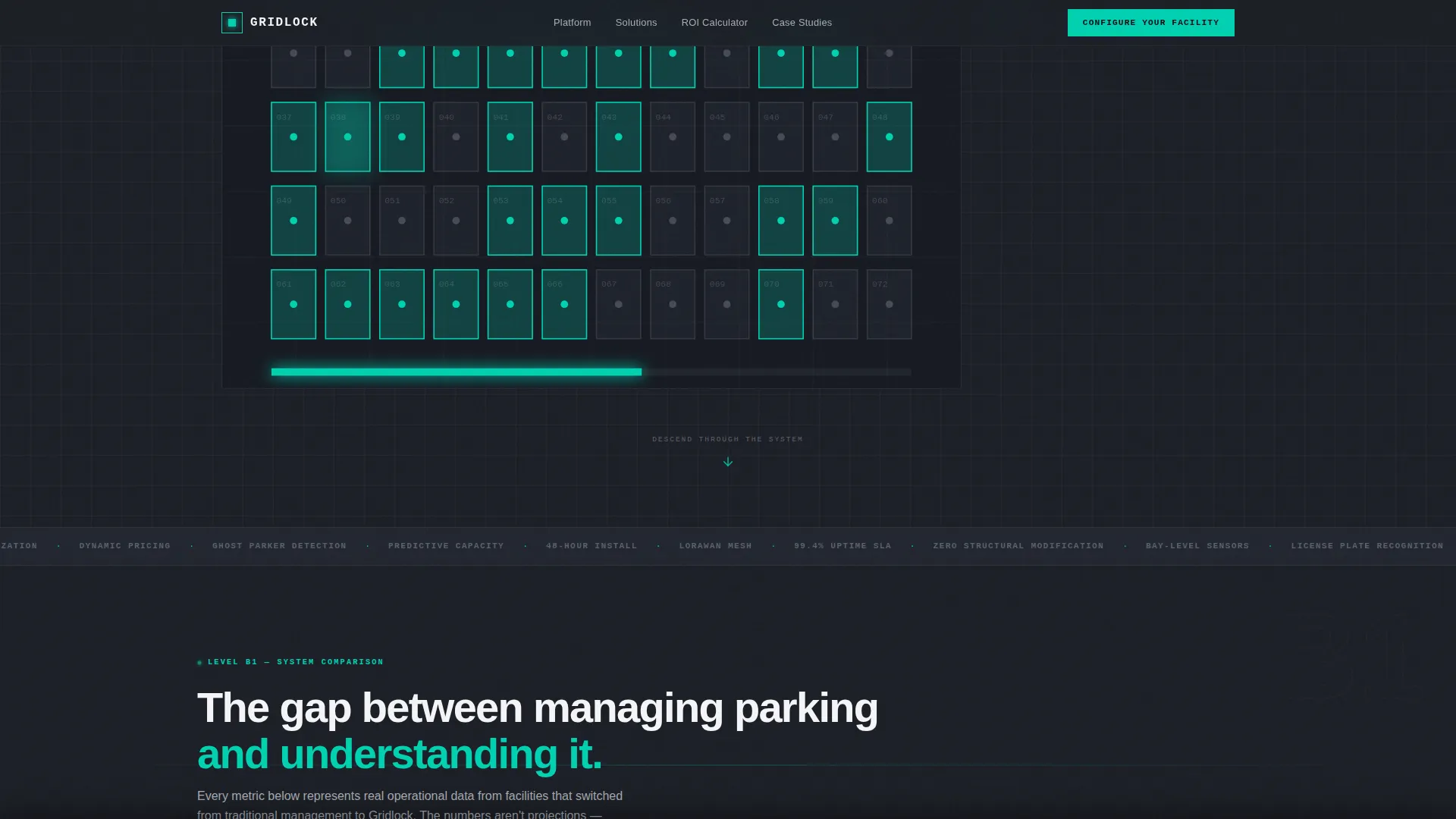Click the Configure Your Facility button
Screen dimensions: 1456x819
pos(1150,23)
